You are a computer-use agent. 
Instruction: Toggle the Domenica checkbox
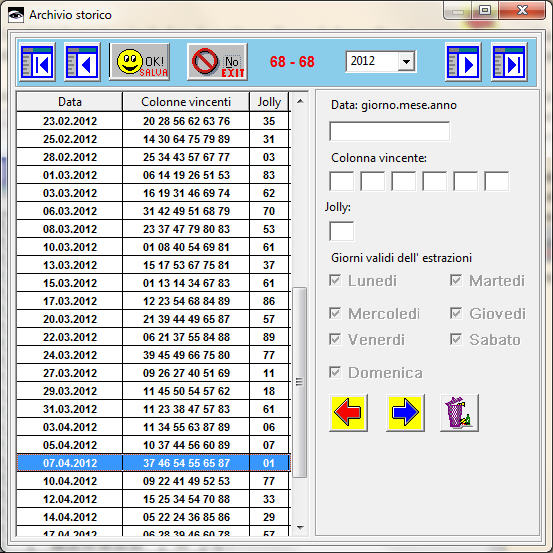pyautogui.click(x=335, y=372)
